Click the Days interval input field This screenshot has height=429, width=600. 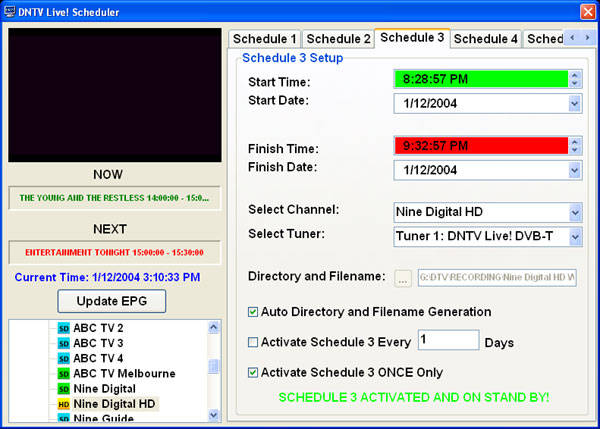click(448, 340)
